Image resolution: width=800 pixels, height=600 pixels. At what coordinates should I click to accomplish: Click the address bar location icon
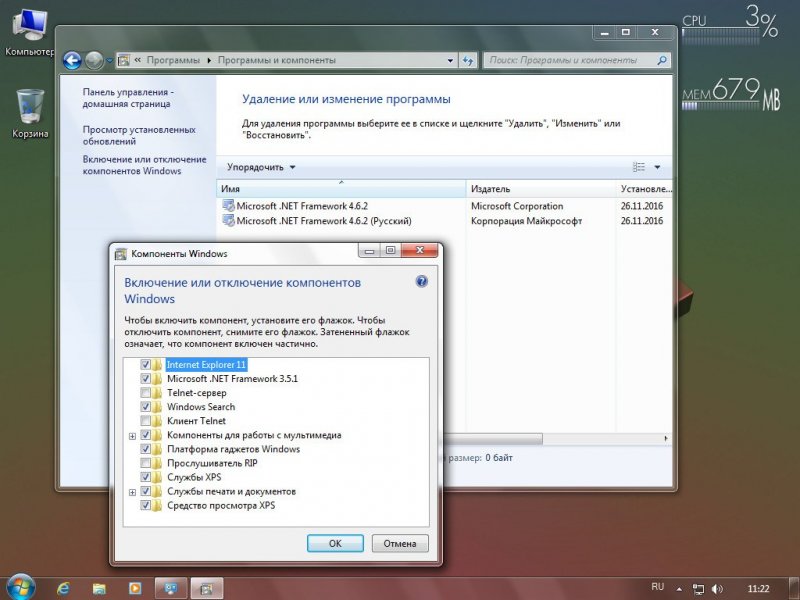(x=123, y=60)
